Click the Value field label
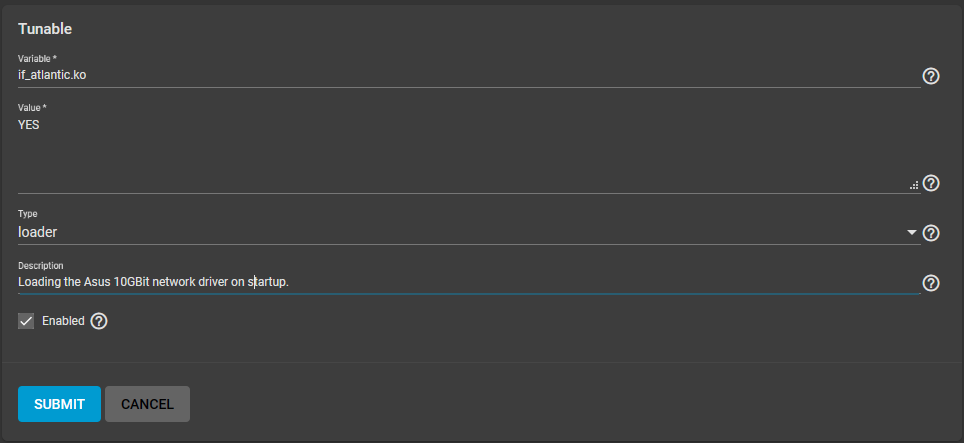This screenshot has height=443, width=964. coord(33,108)
